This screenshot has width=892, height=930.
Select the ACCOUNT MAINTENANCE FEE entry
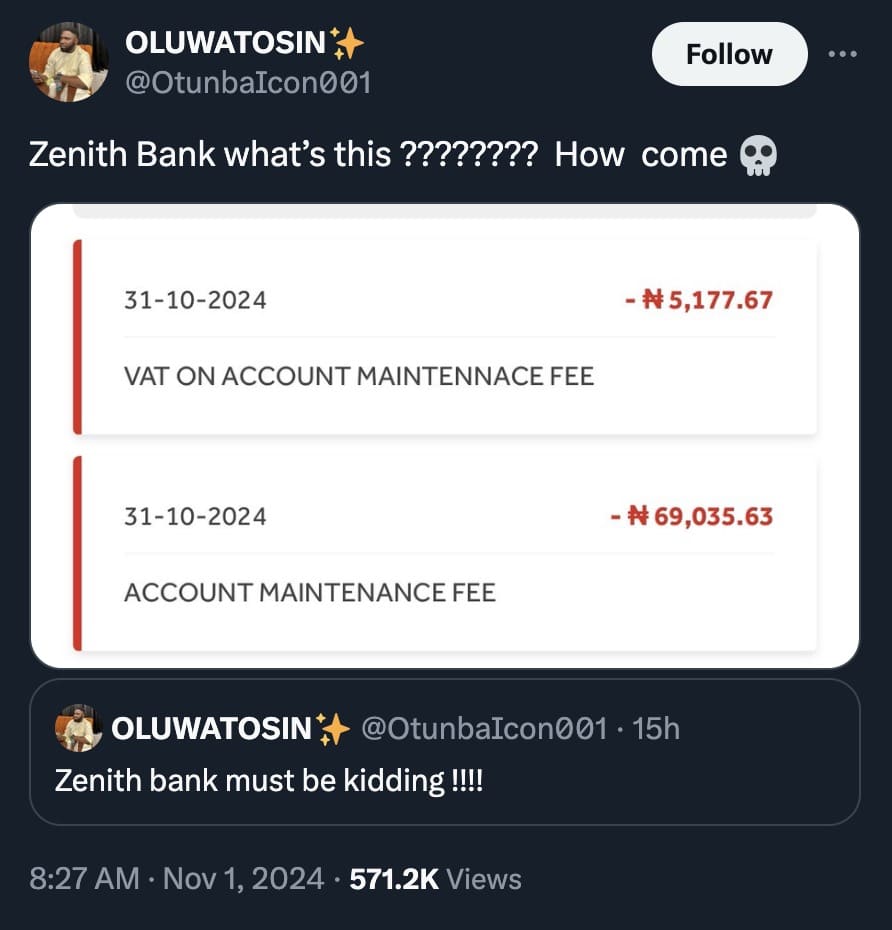[x=311, y=592]
